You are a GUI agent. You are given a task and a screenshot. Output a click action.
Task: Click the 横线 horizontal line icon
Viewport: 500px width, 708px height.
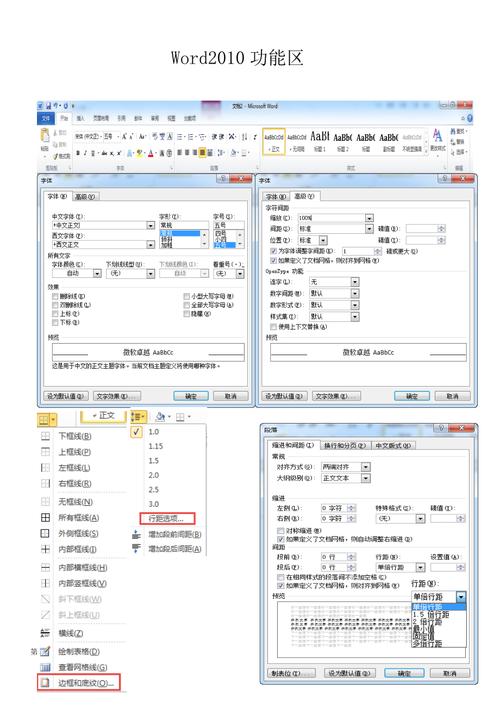click(45, 633)
